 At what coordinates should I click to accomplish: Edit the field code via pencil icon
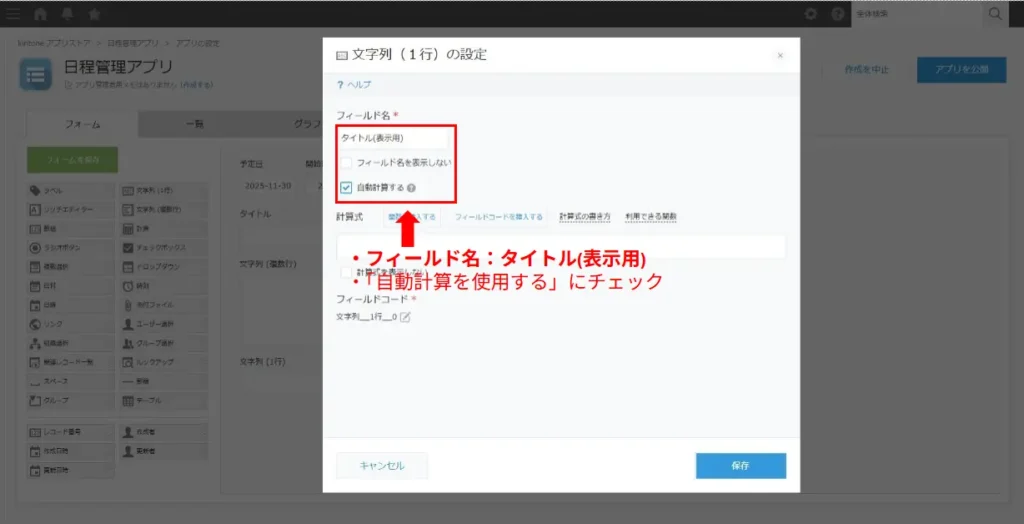(x=405, y=317)
